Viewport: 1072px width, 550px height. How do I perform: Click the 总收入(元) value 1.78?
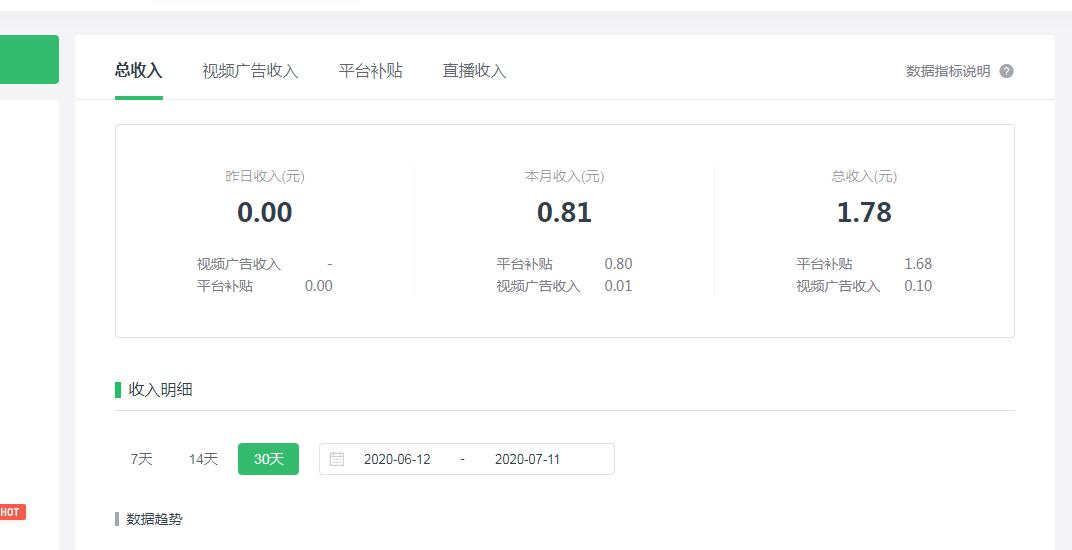(x=864, y=213)
